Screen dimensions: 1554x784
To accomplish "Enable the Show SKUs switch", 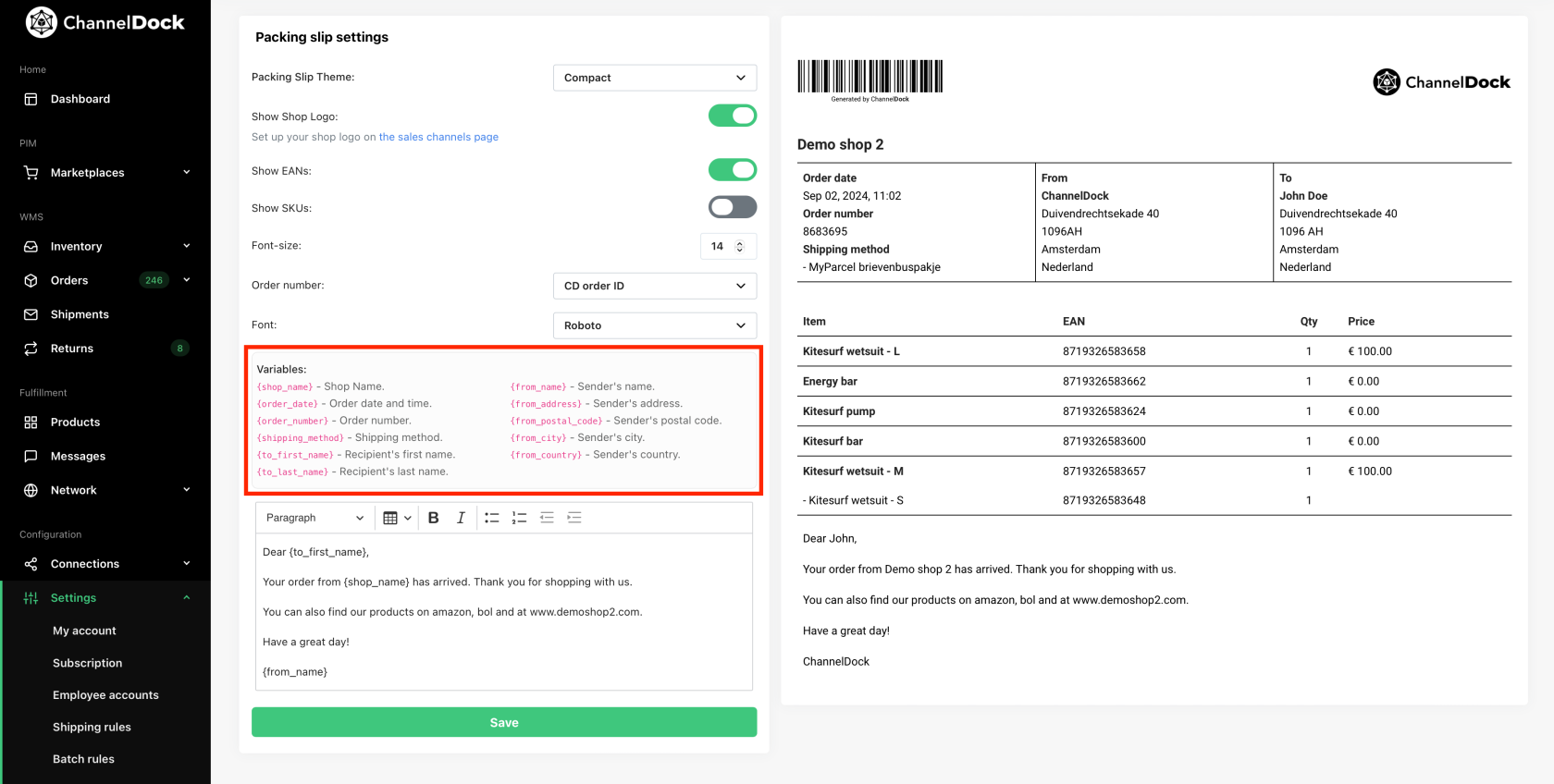I will [733, 207].
